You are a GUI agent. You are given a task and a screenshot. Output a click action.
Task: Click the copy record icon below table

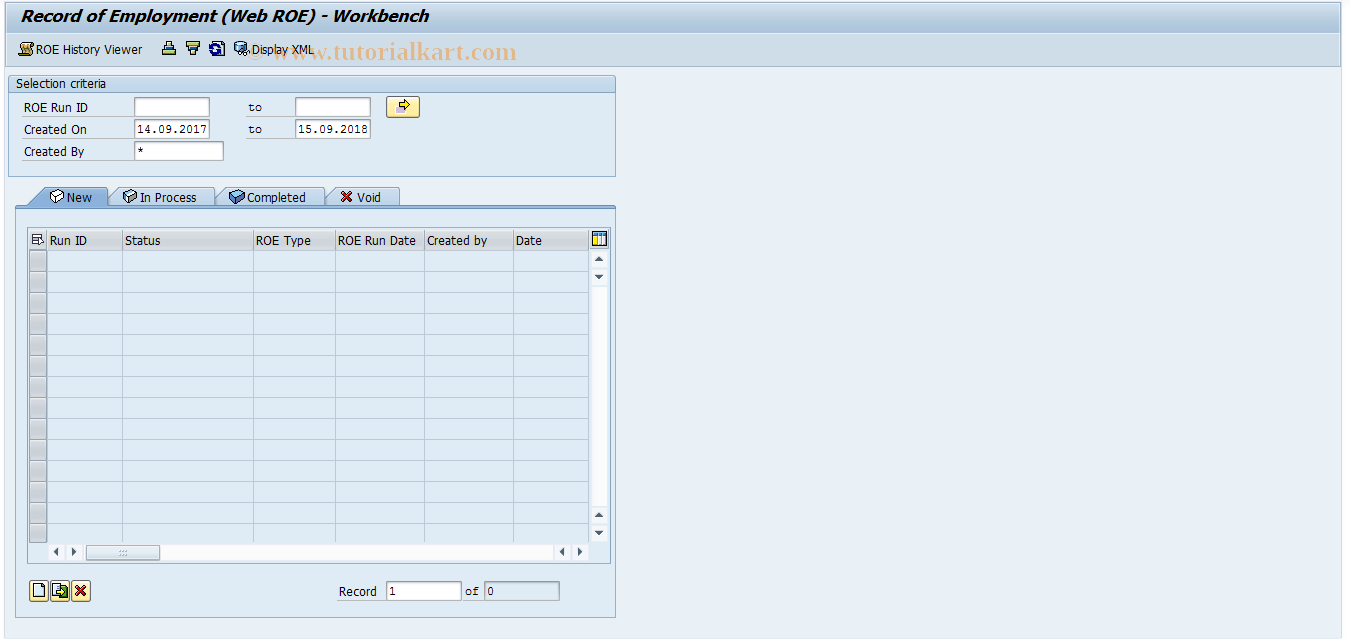point(60,591)
